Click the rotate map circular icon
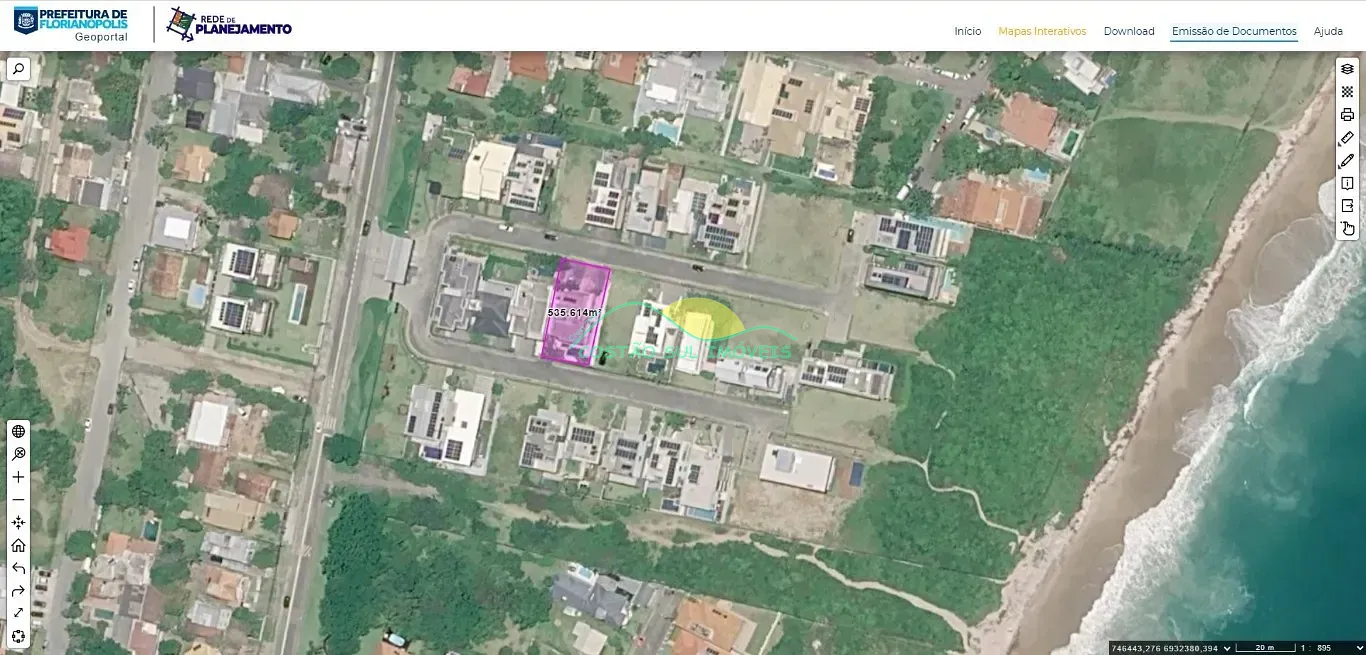 [x=18, y=637]
